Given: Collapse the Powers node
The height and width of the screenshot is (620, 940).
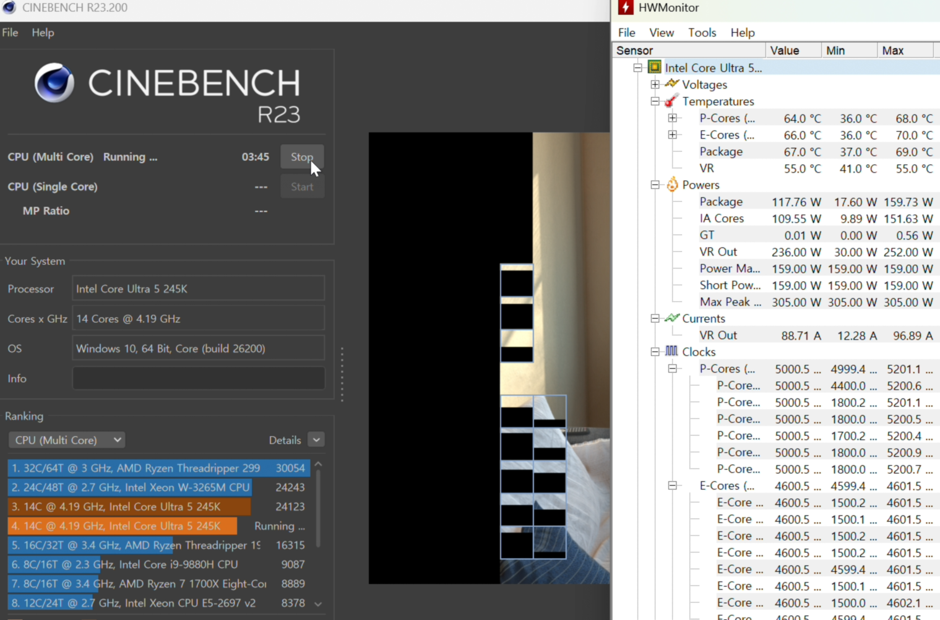Looking at the screenshot, I should (x=655, y=185).
